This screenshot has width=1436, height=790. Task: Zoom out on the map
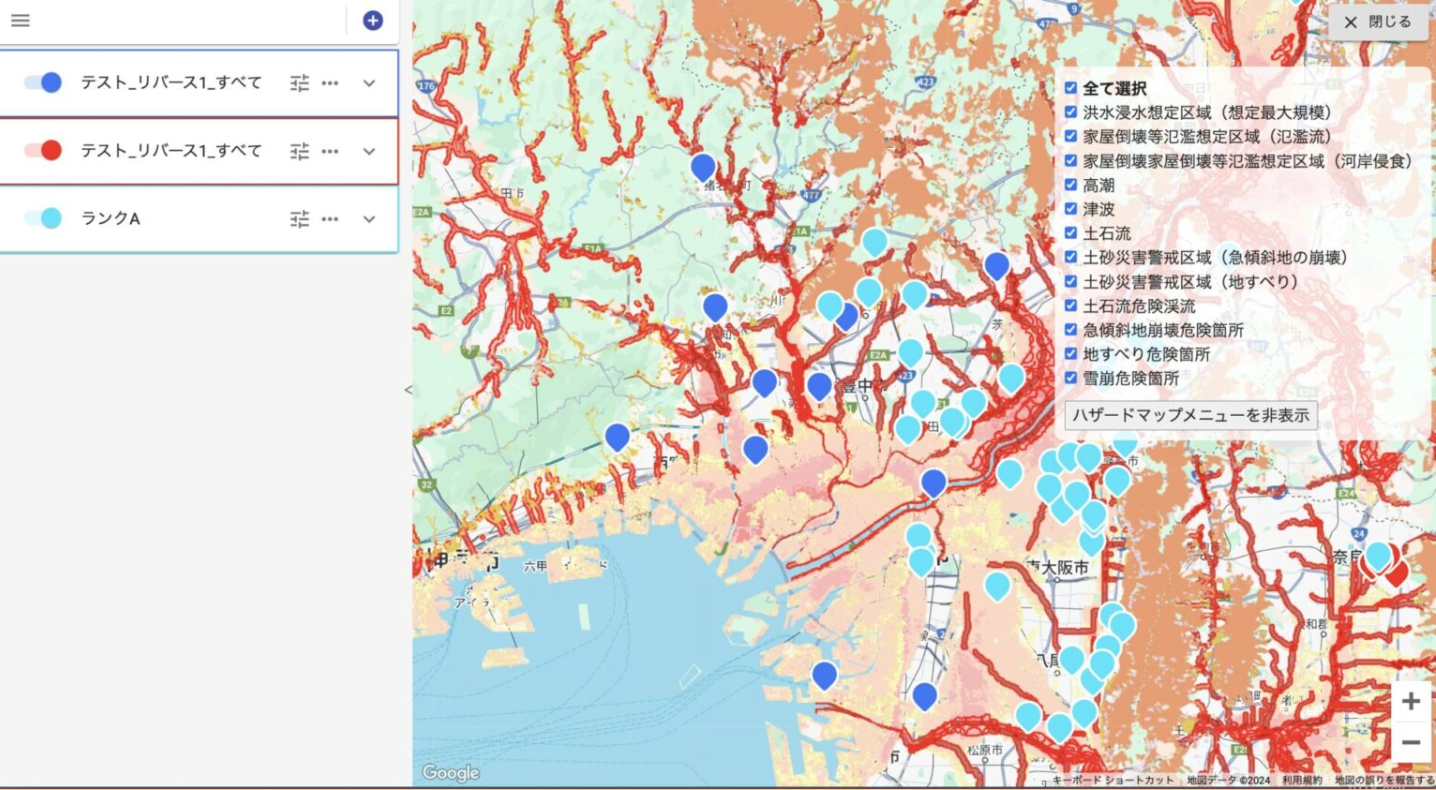tap(1410, 743)
